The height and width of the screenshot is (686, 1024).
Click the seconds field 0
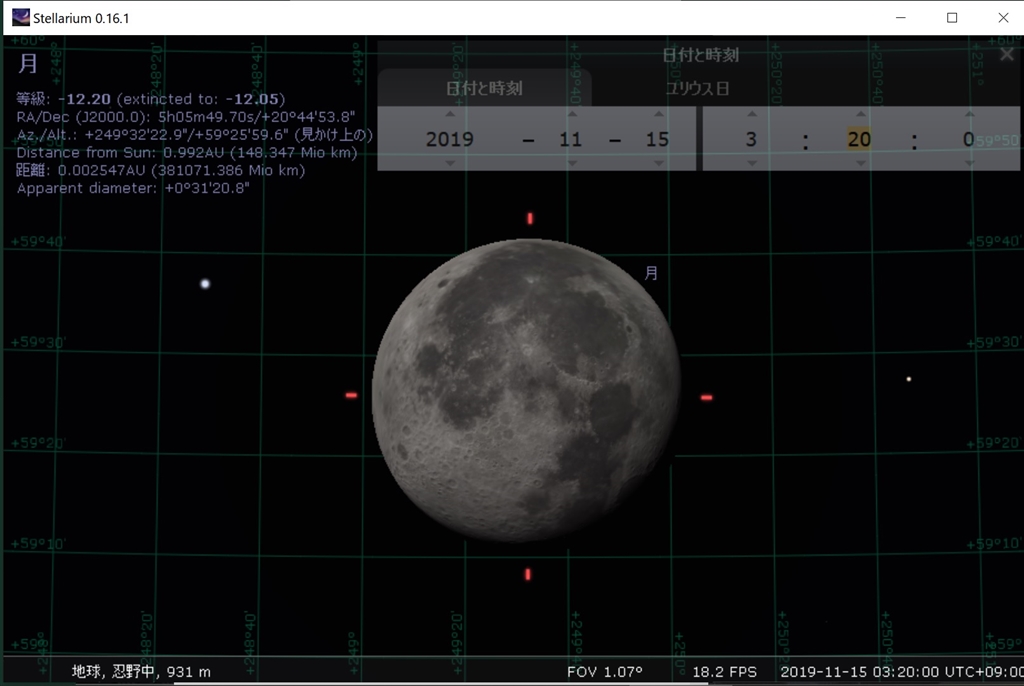968,139
